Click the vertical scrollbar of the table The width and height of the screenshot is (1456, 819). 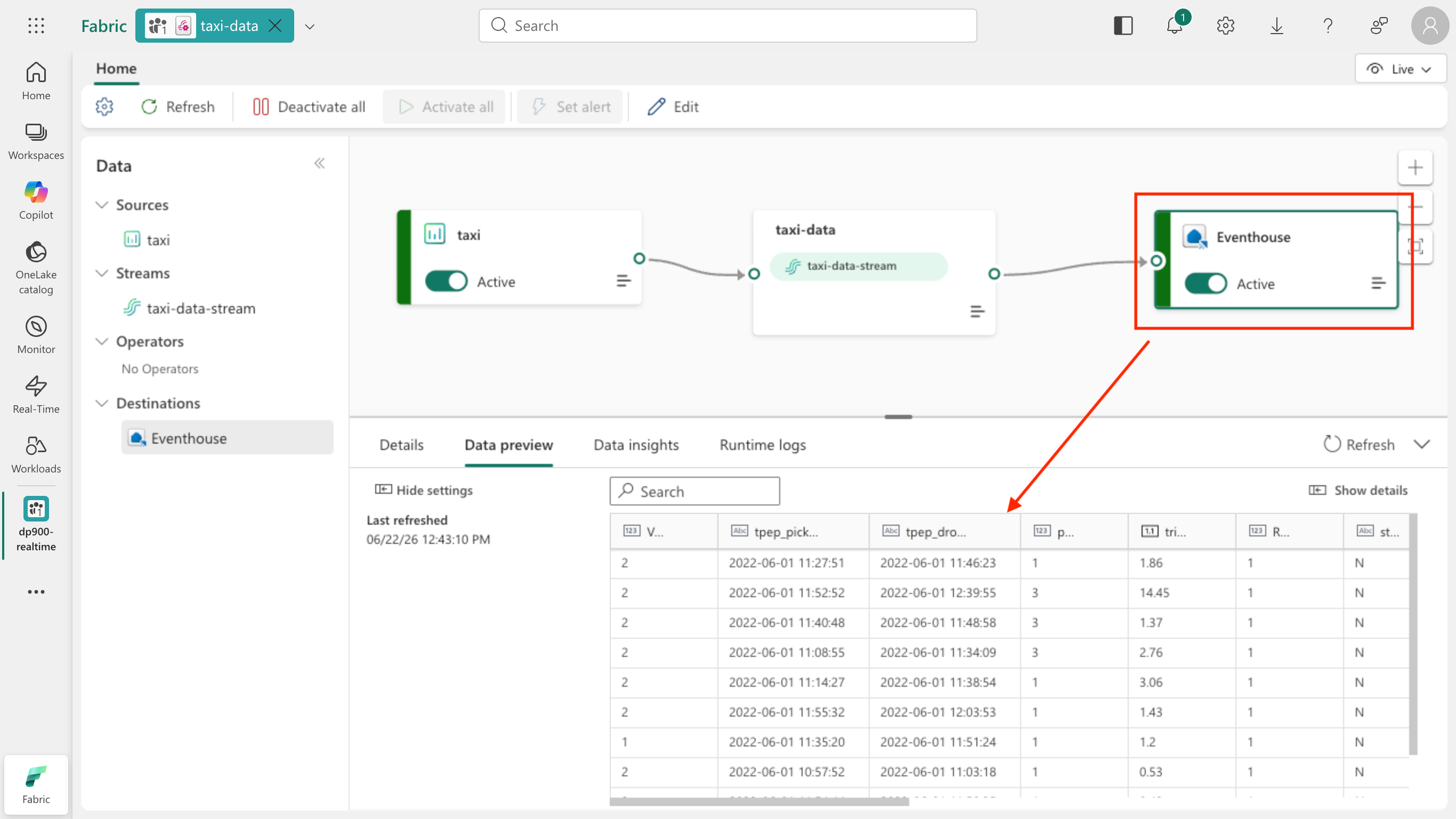(x=1412, y=633)
